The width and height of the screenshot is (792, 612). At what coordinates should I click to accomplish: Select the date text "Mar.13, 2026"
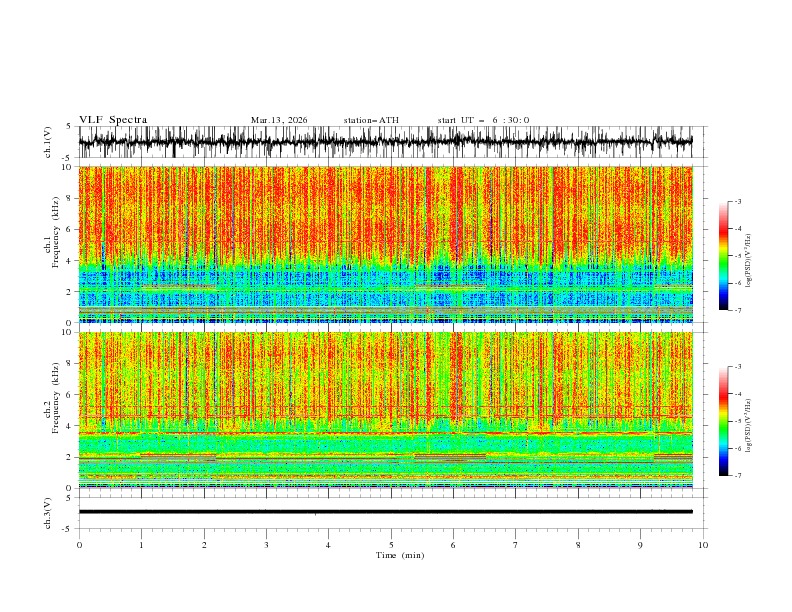coord(279,120)
